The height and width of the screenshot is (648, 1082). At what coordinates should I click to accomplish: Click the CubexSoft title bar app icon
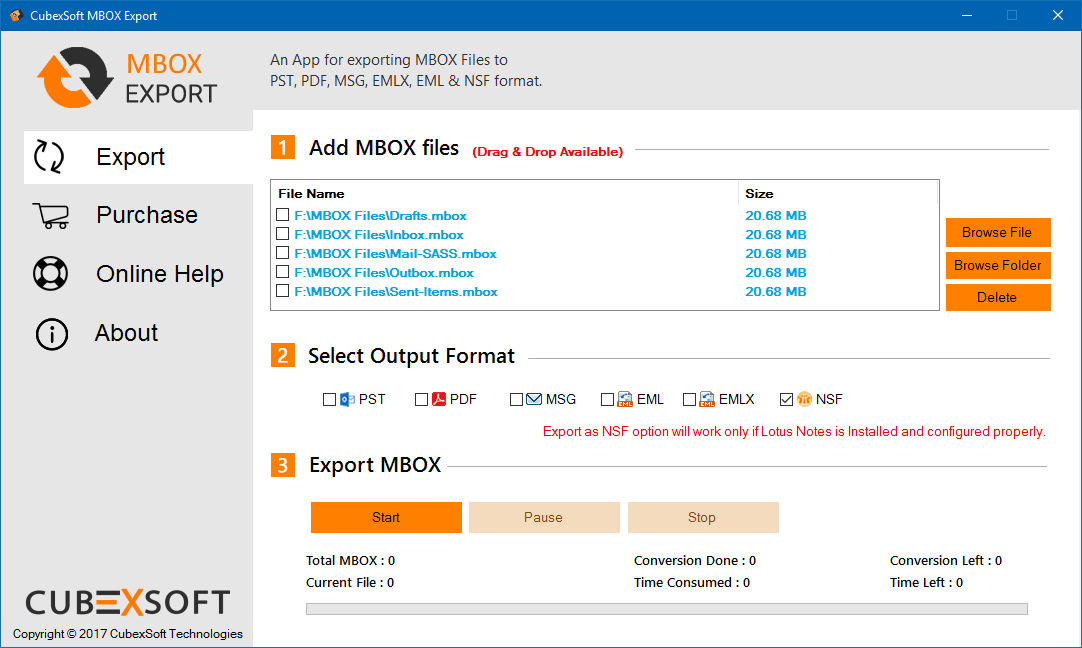point(16,15)
